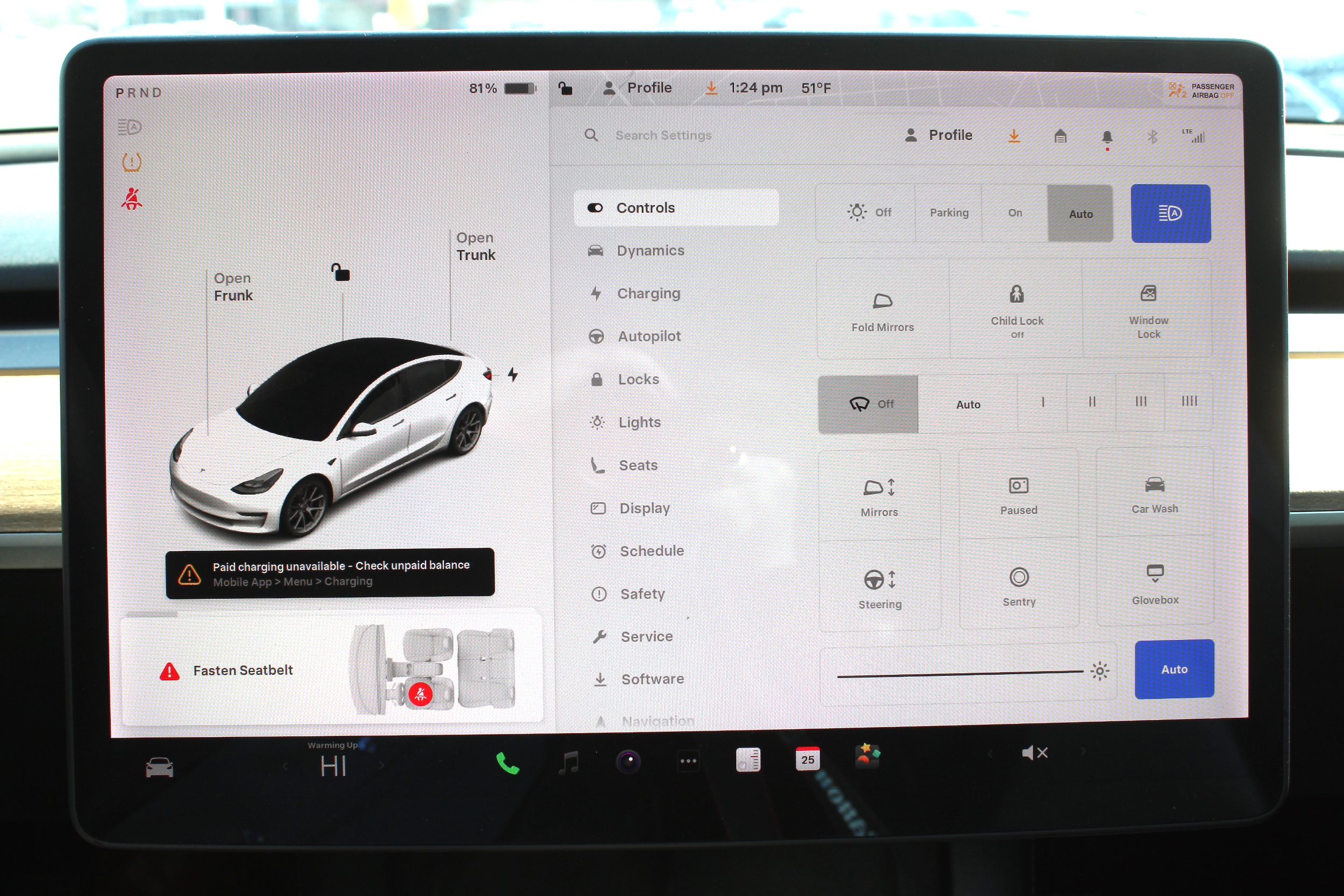Screen dimensions: 1344x896
Task: Toggle the Auto brightness button
Action: (x=1173, y=669)
